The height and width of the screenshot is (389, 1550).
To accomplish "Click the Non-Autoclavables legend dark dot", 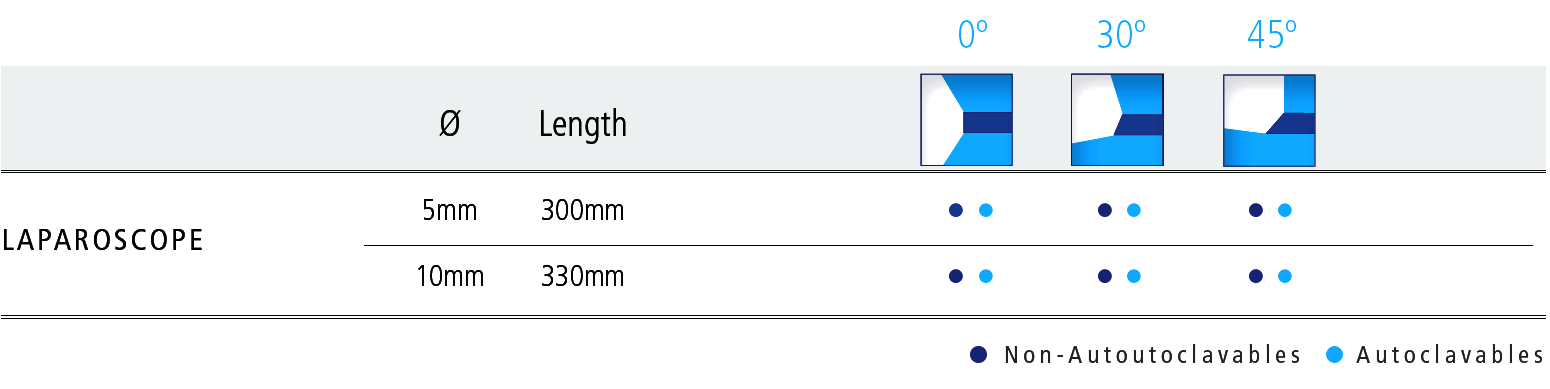I will tap(979, 354).
